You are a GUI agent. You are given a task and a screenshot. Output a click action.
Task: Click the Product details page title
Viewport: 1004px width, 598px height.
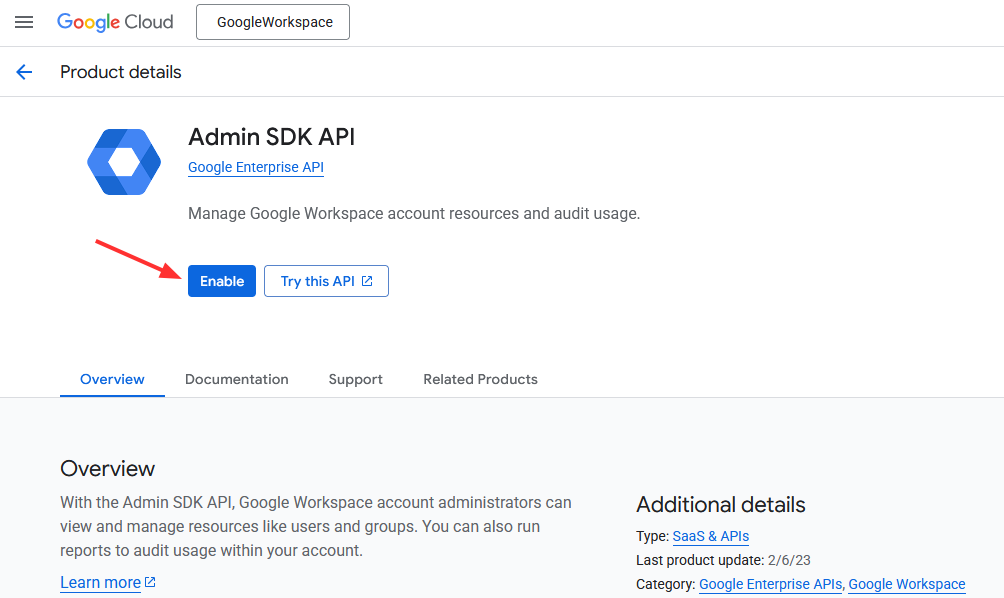(121, 72)
